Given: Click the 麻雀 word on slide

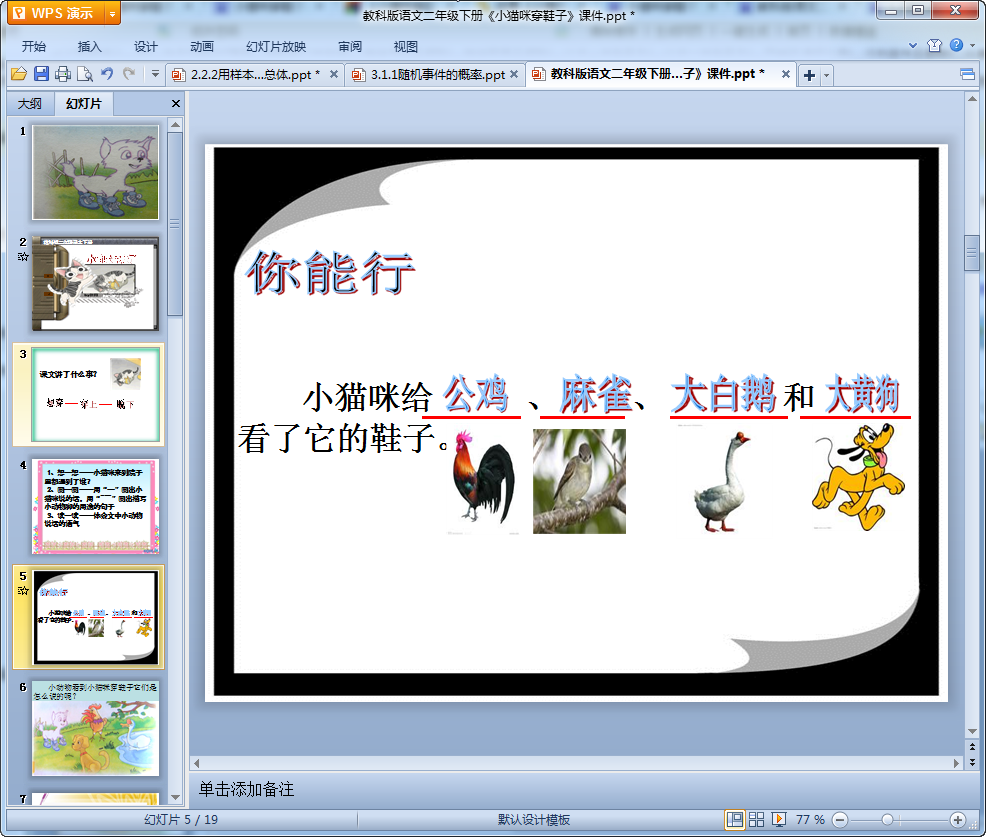Looking at the screenshot, I should 595,394.
